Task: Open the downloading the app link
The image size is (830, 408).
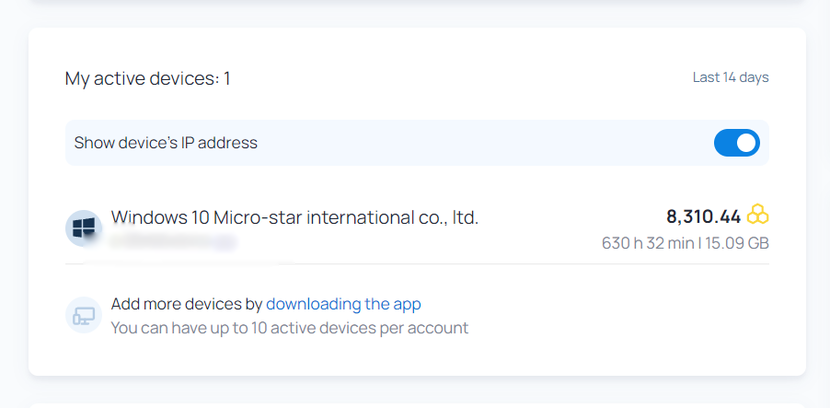Action: coord(344,304)
